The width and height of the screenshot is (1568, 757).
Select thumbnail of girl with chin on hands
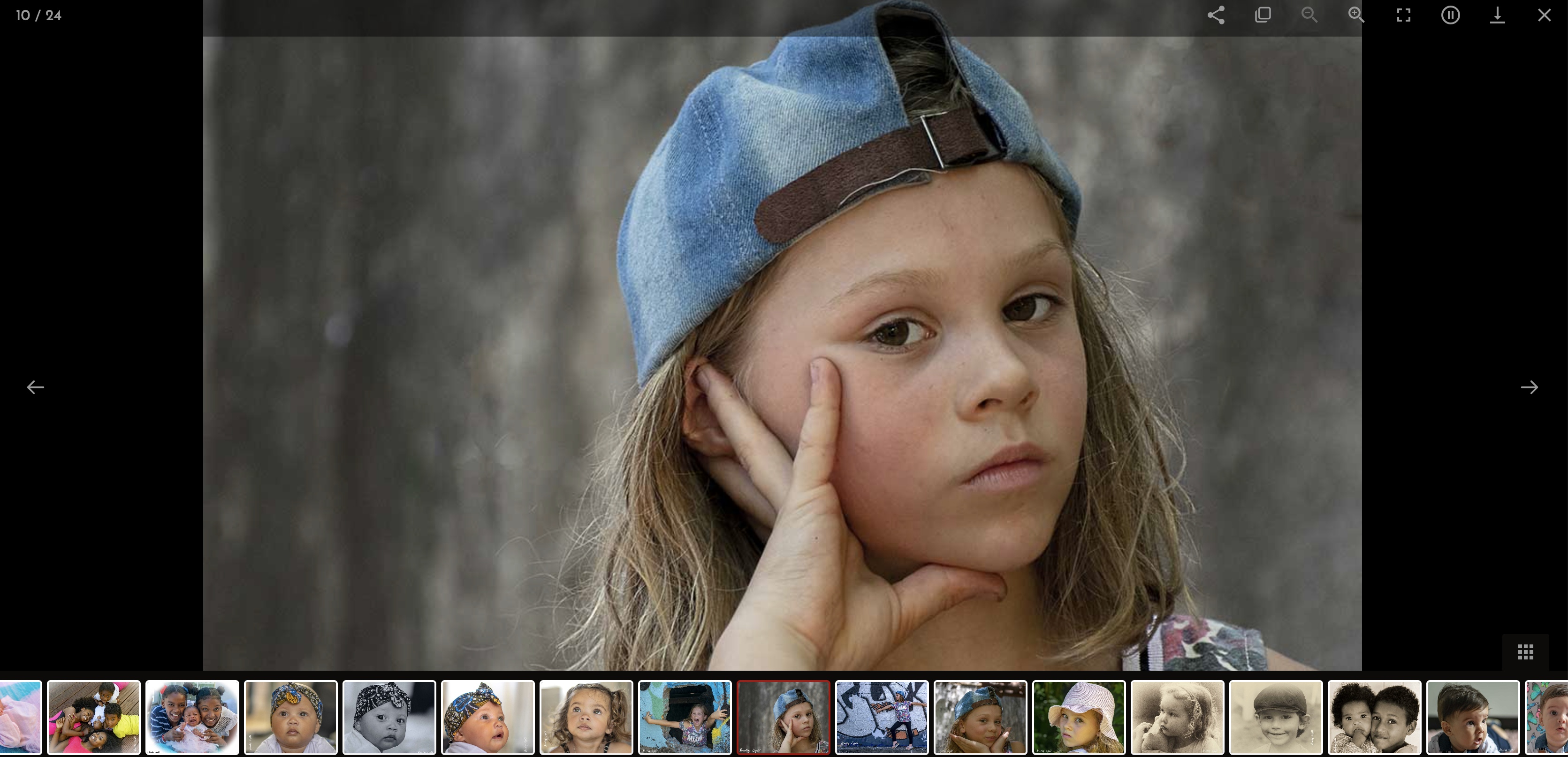981,718
